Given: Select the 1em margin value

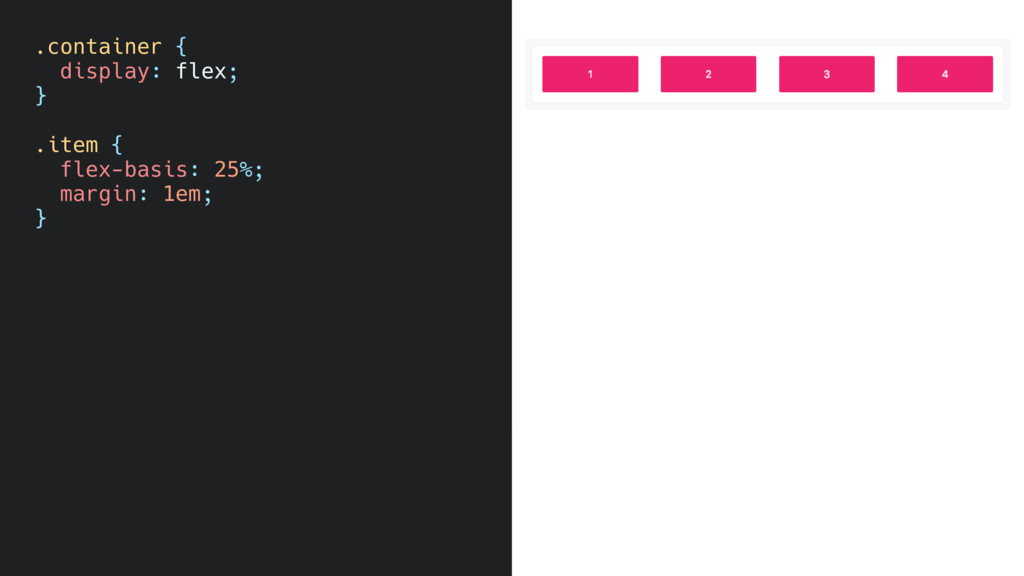Looking at the screenshot, I should [x=182, y=194].
